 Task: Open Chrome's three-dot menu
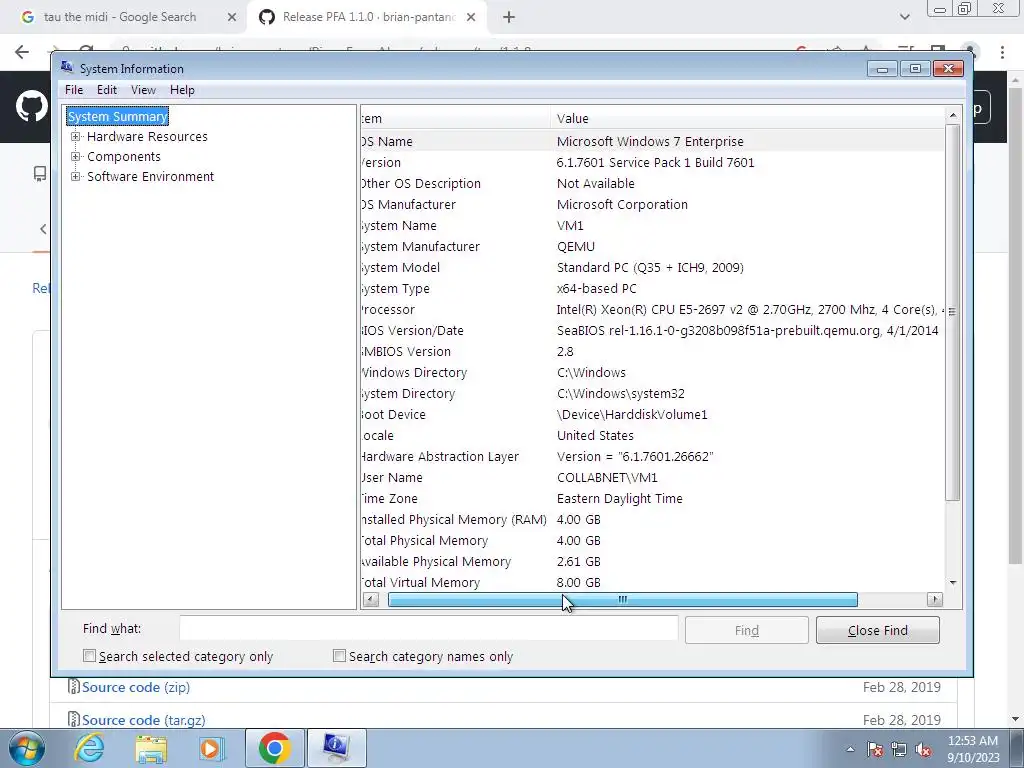click(x=1002, y=52)
